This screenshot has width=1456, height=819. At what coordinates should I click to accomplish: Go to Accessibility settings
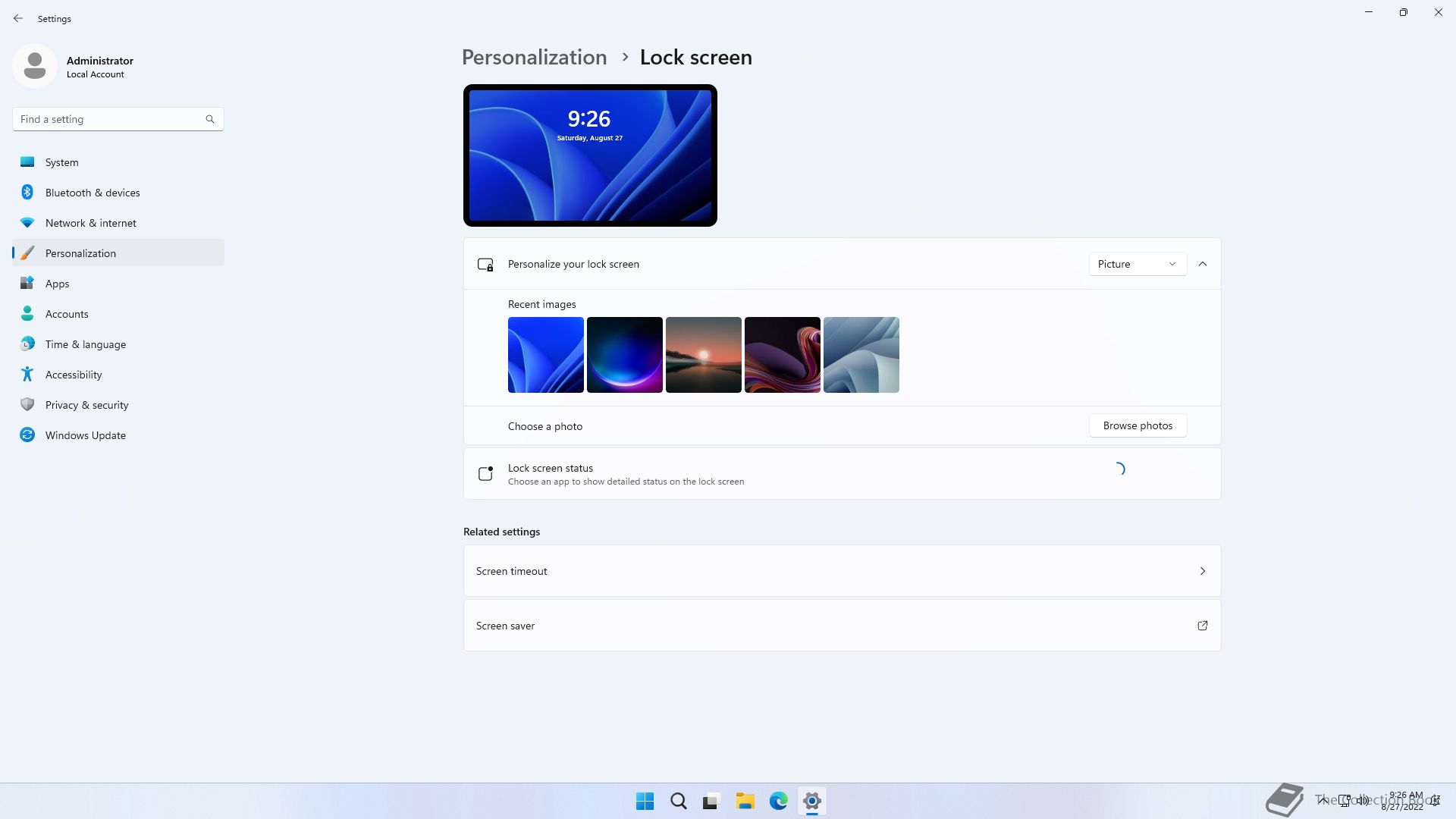[x=73, y=375]
